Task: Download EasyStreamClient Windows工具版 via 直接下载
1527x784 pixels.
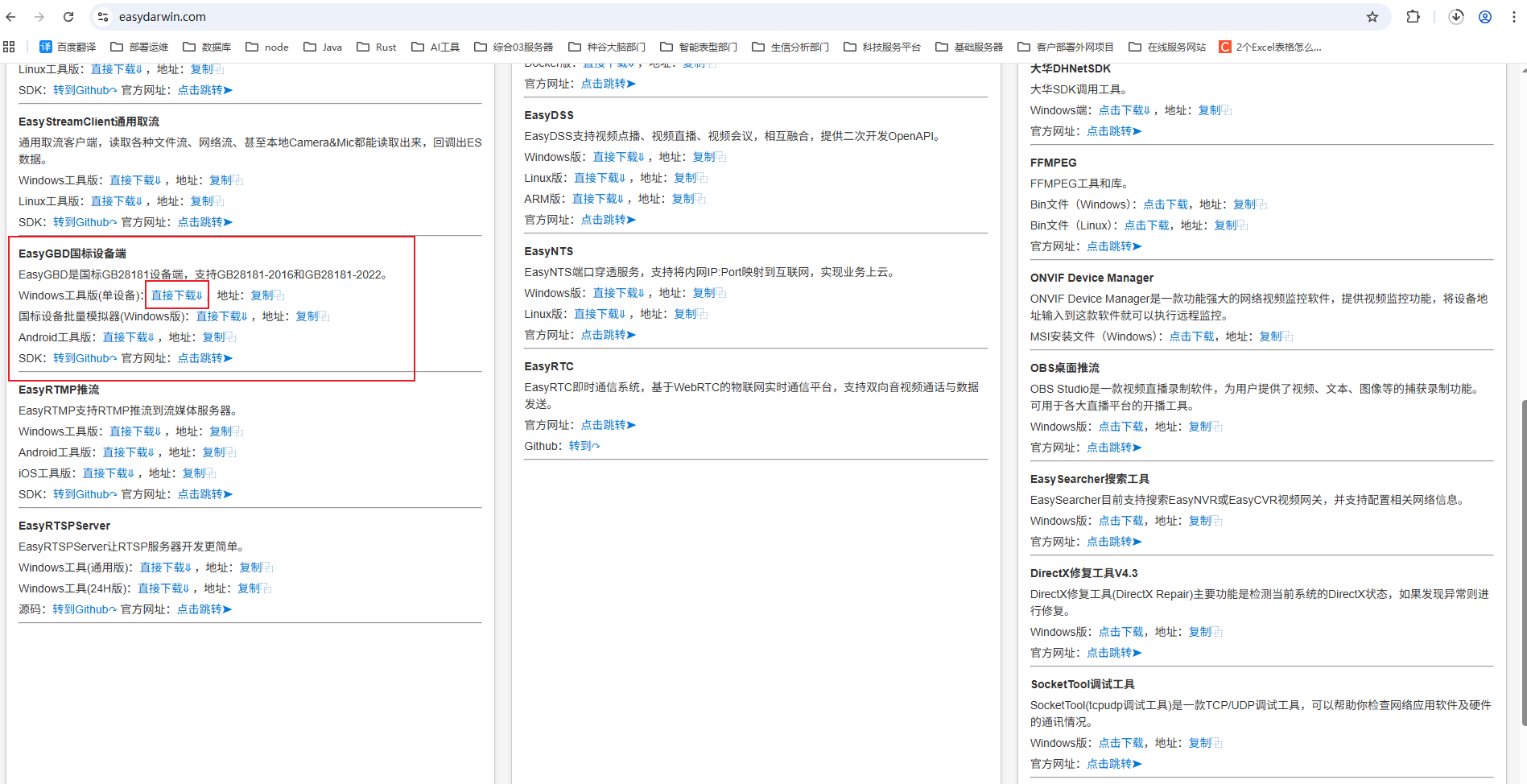Action: 135,180
